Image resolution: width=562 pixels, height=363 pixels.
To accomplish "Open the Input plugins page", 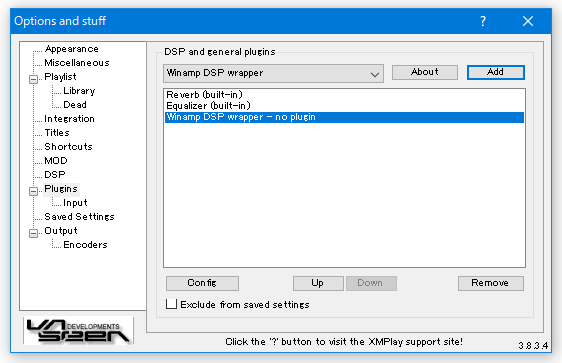I will (x=75, y=203).
